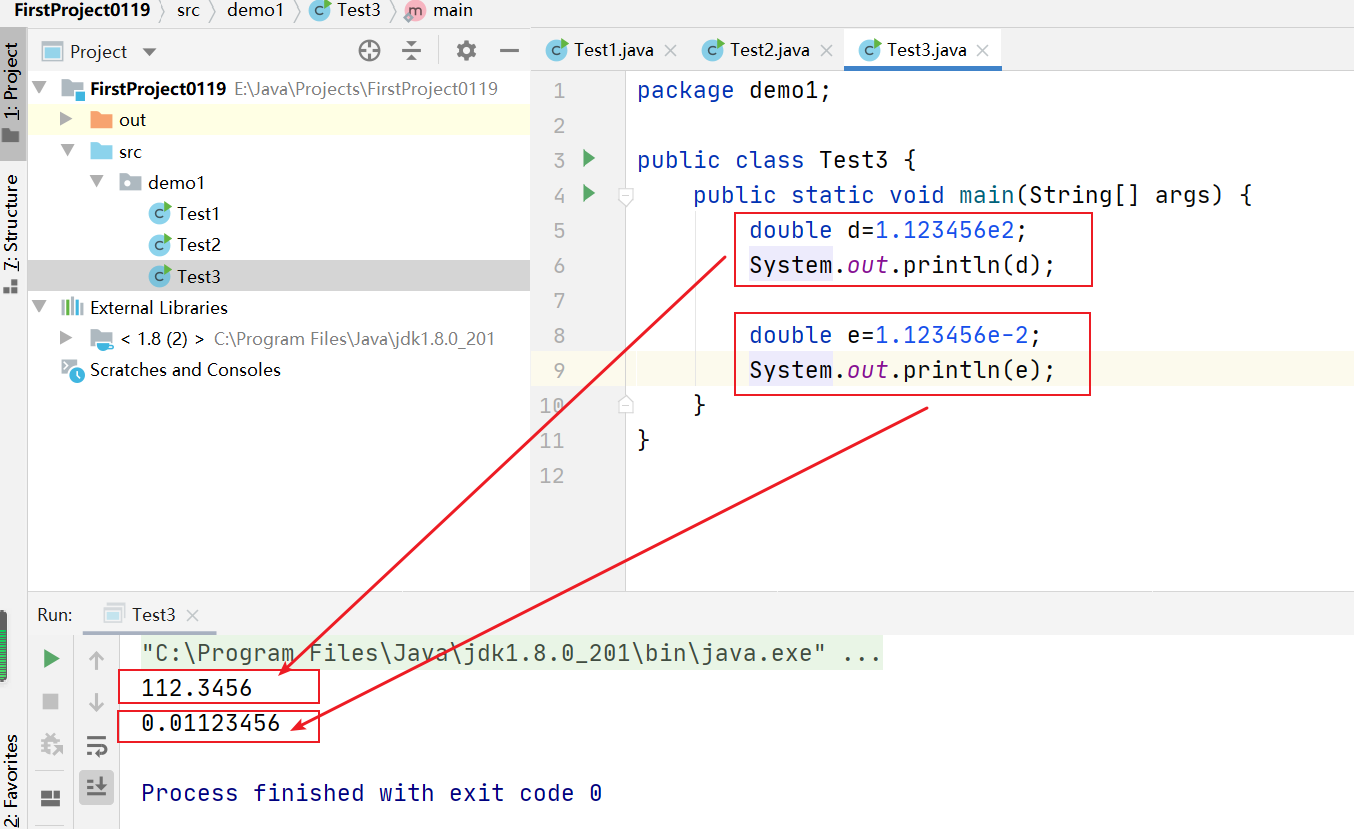Click the scroll up arrow in Run panel
The image size is (1354, 829).
(96, 660)
